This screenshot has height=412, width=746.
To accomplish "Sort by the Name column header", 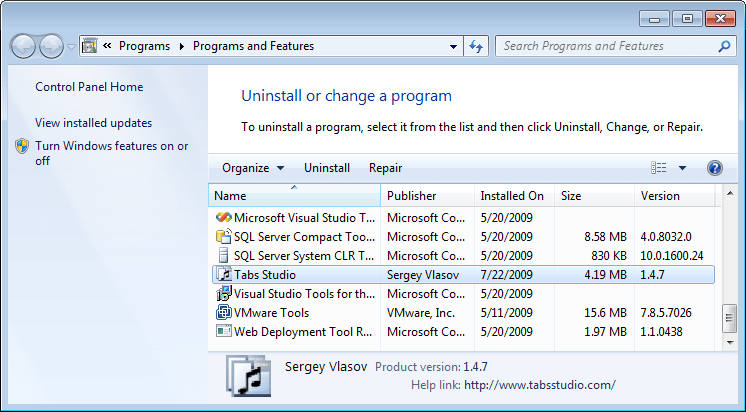I will pyautogui.click(x=294, y=196).
